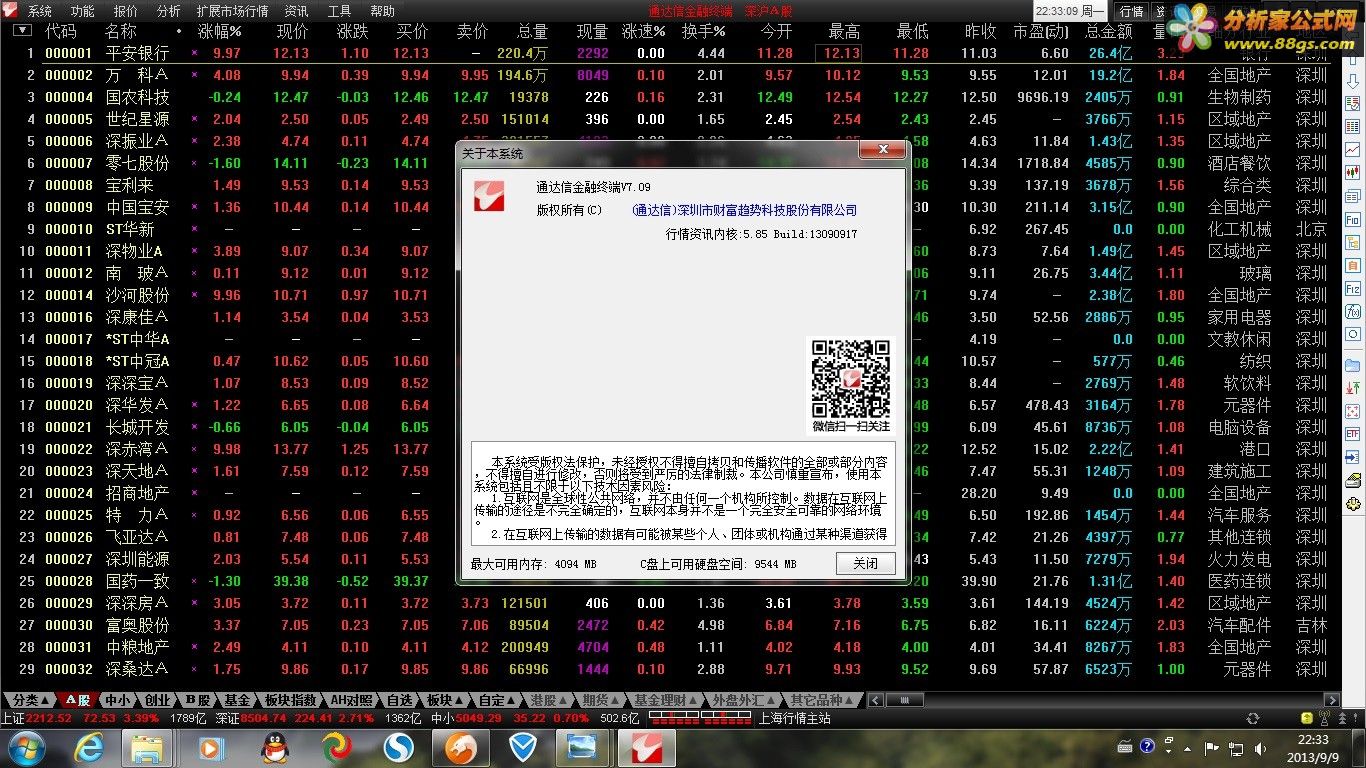Sort by the 涨幅% column header
Screen dimensions: 1366x768
219,32
